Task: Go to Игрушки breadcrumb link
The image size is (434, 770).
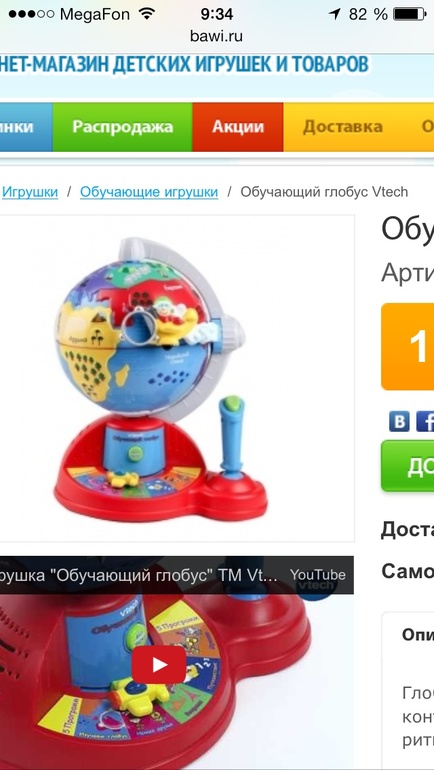Action: 30,192
